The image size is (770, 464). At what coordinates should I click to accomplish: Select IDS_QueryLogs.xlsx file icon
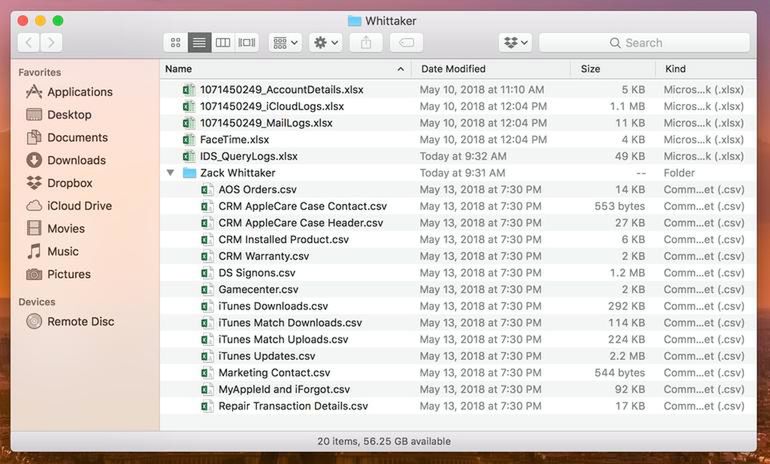click(x=189, y=157)
